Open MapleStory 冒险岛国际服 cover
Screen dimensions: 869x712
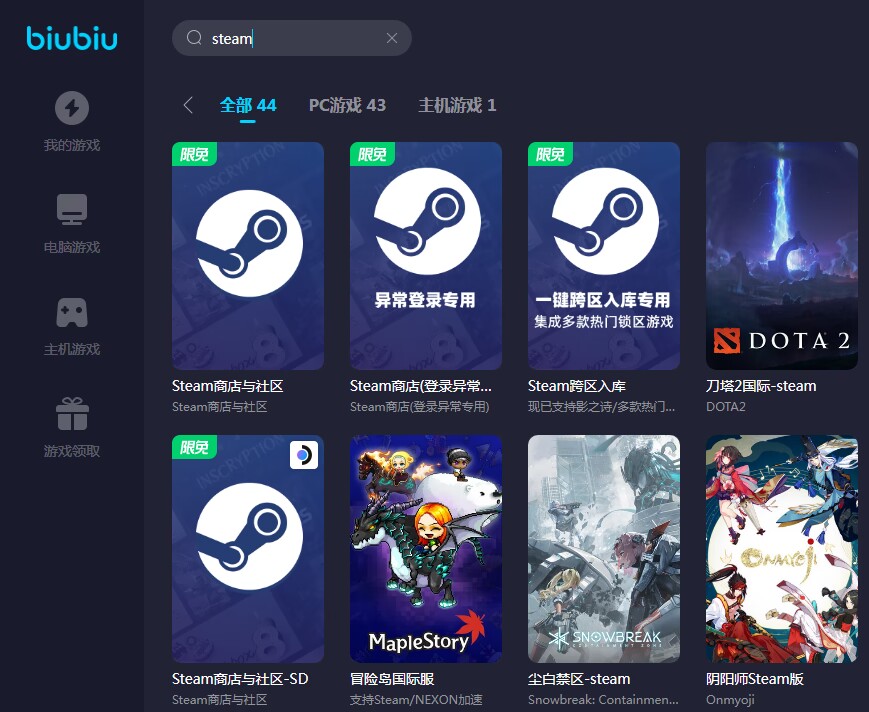coord(426,549)
